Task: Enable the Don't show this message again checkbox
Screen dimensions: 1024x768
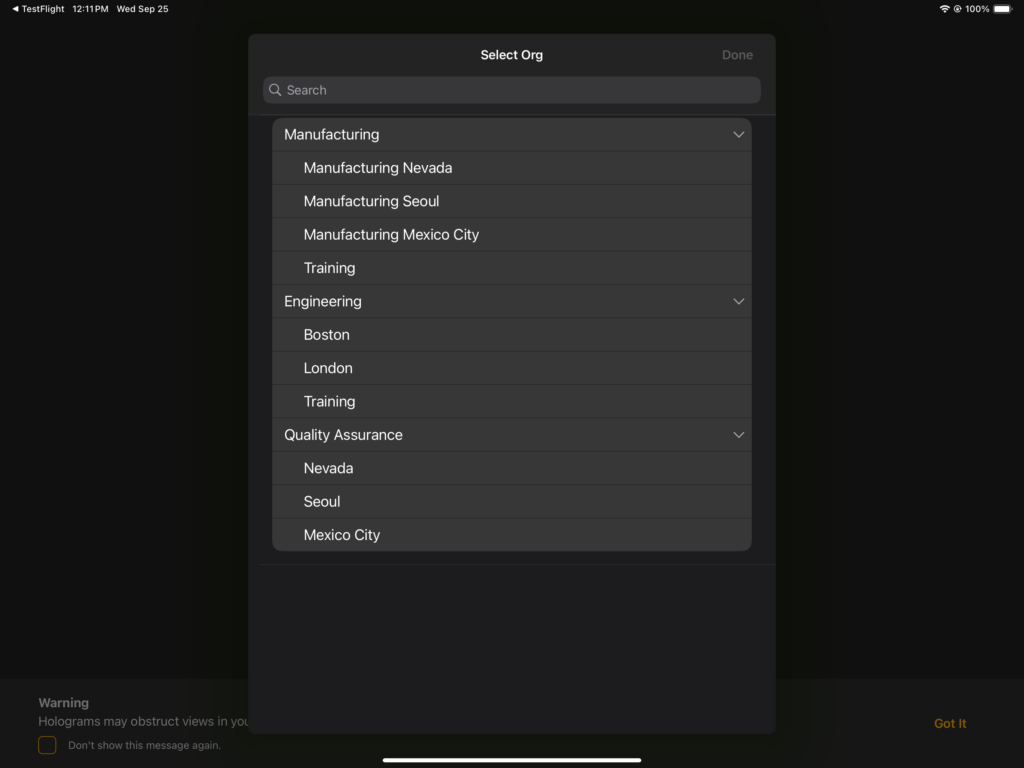Action: 46,745
